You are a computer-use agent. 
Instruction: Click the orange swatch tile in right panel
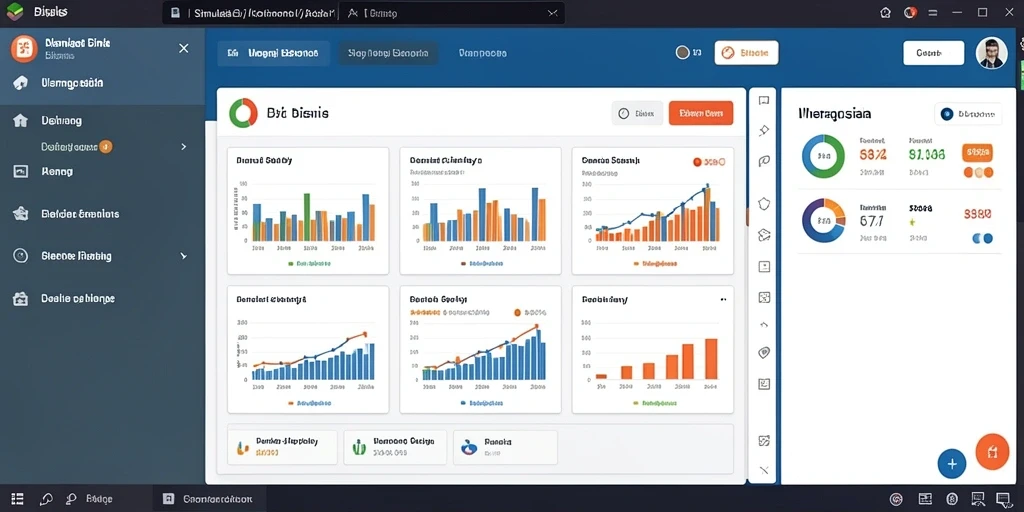tap(978, 153)
